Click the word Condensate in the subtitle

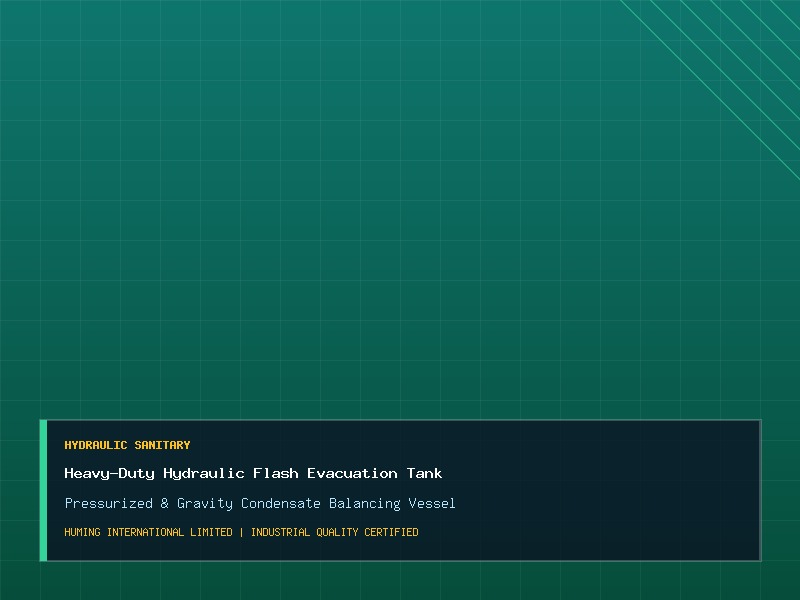click(281, 504)
